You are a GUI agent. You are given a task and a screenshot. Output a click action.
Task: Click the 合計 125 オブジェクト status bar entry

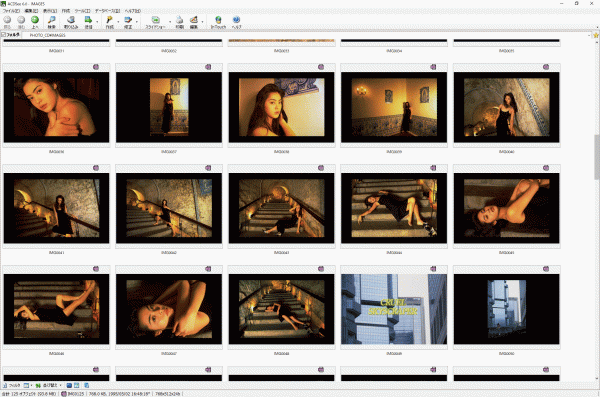29,394
